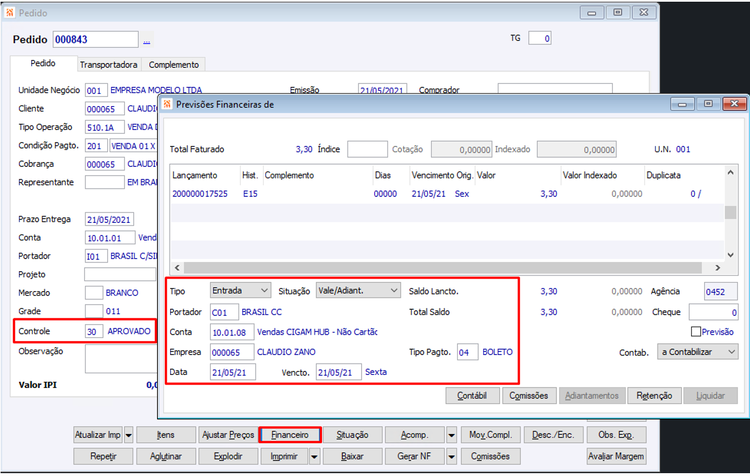Expand the arrow beside Imprimir button
Viewport: 750px width, 476px height.
click(314, 456)
